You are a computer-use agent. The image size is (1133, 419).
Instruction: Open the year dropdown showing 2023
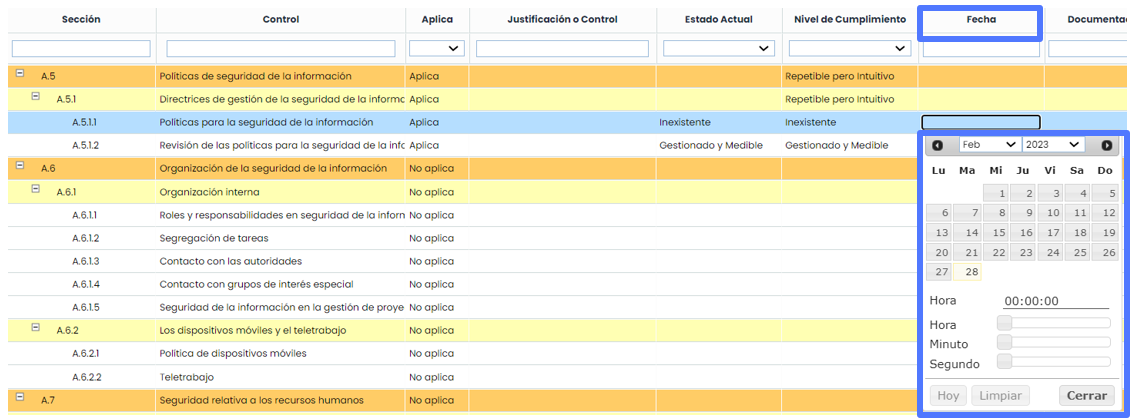1053,145
